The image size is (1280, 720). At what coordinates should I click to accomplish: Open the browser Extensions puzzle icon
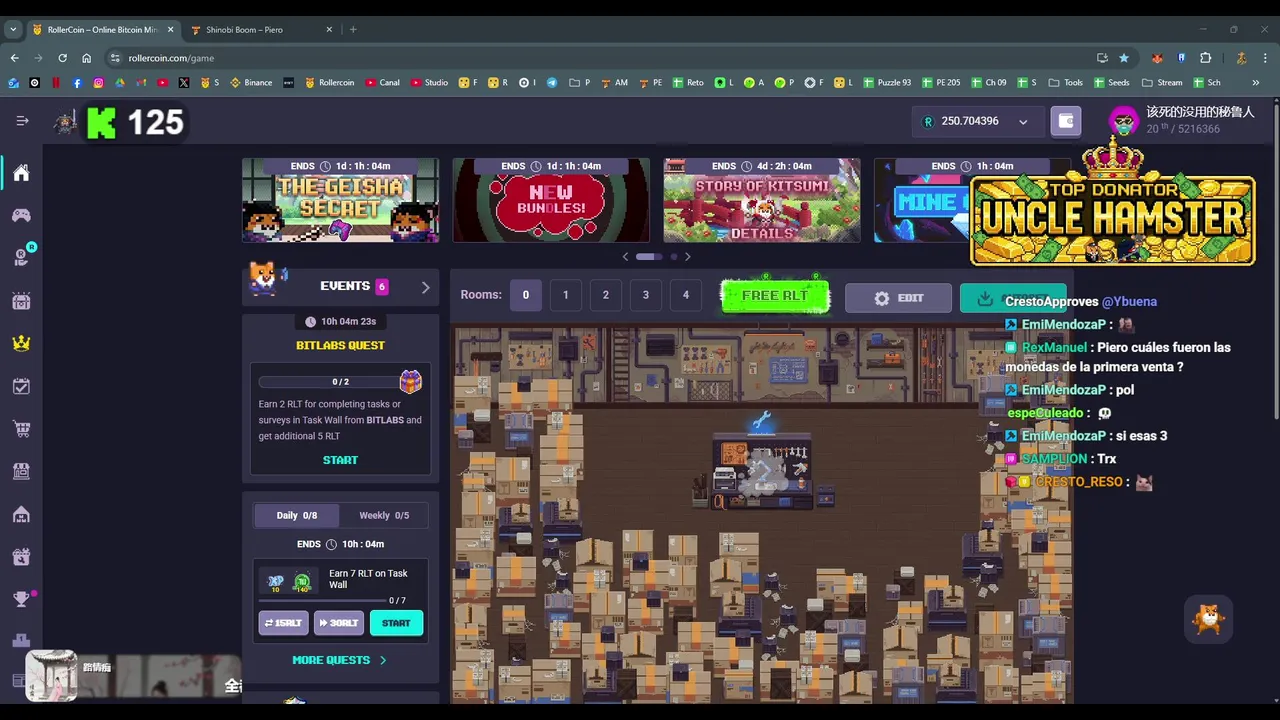[x=1205, y=58]
